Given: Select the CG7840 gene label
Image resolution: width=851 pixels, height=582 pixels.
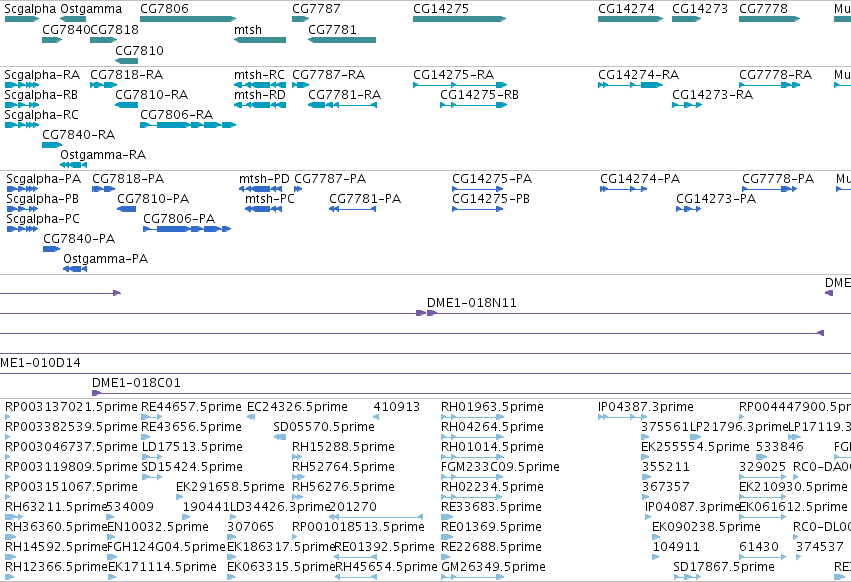Looking at the screenshot, I should tap(66, 30).
